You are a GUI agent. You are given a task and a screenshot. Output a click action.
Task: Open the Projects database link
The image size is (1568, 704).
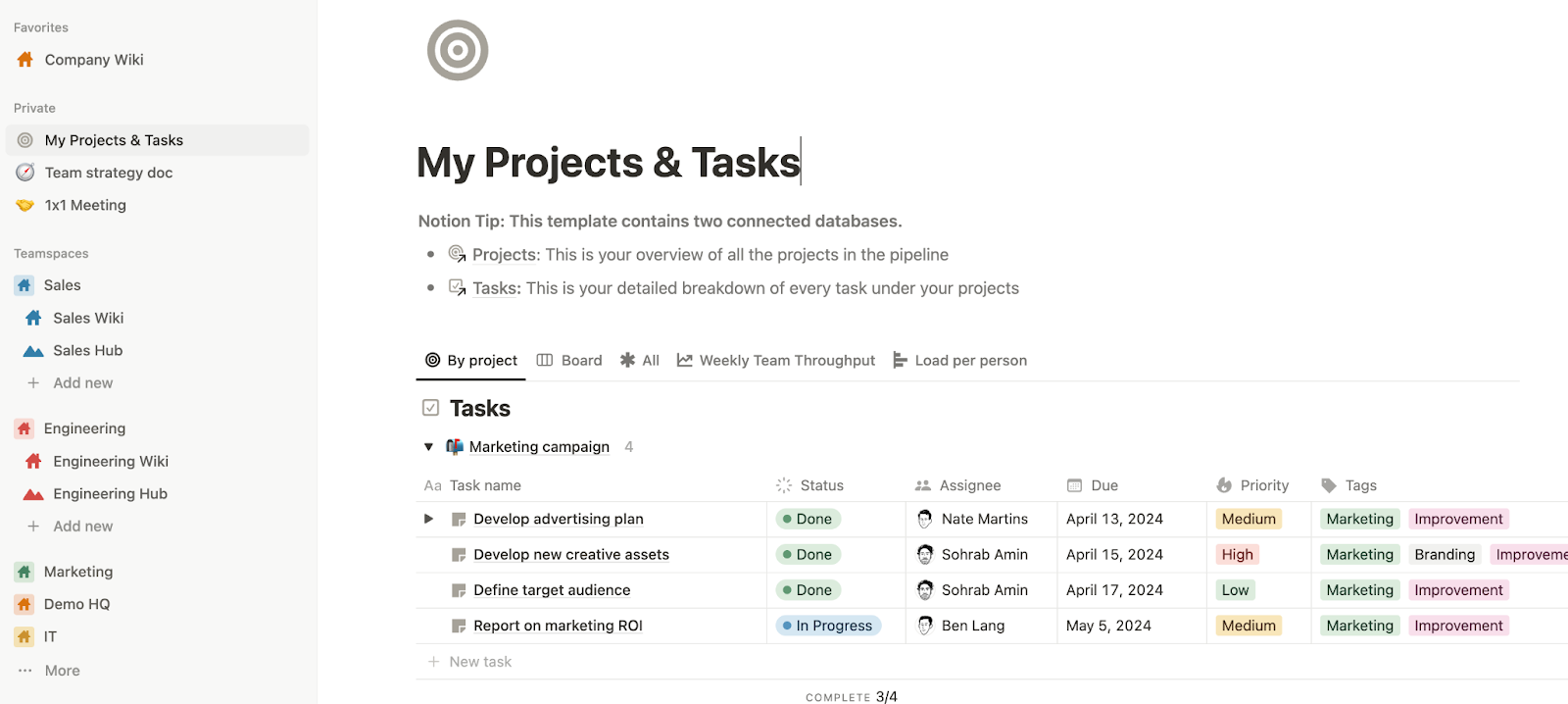505,255
